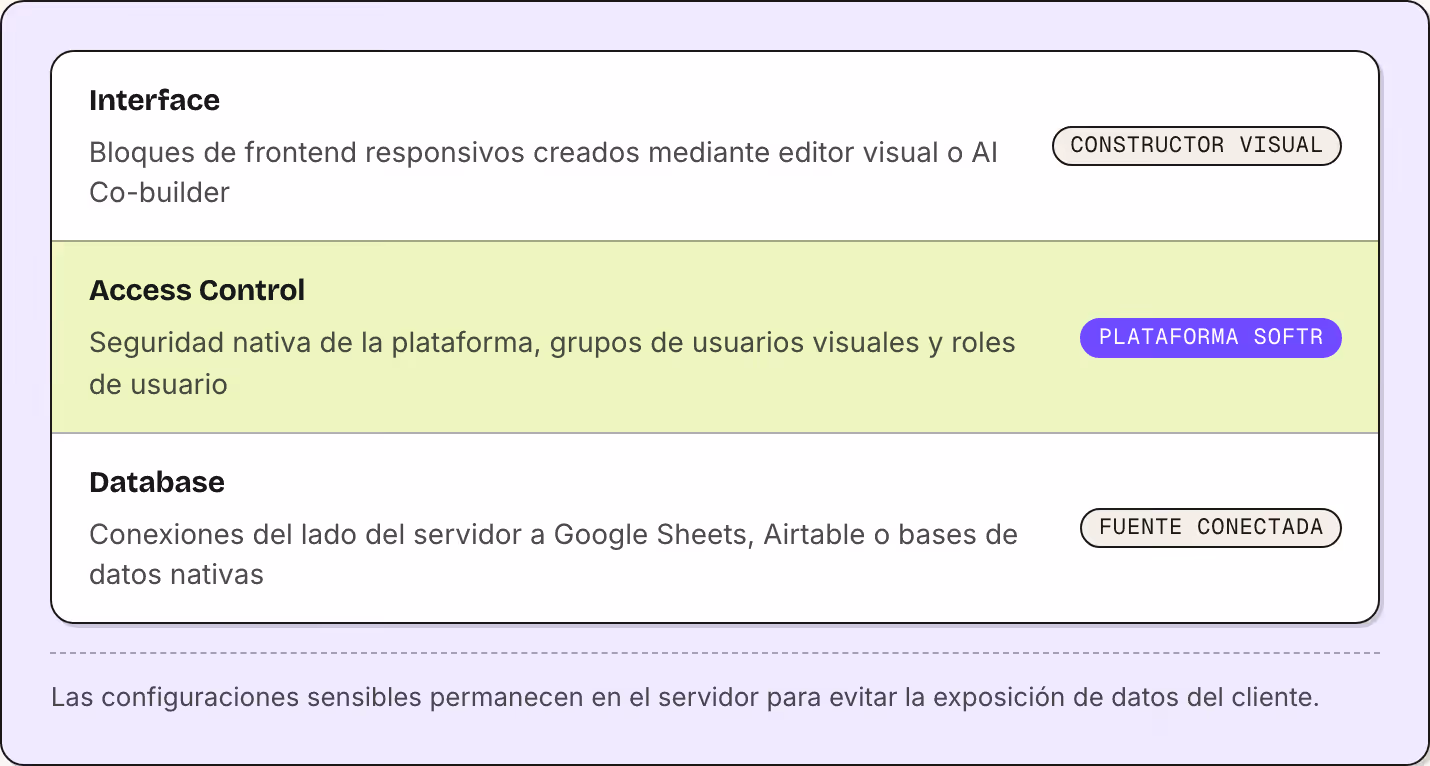
Task: Click the description starting 'Seguridad nativa de la plataforma'
Action: [552, 363]
